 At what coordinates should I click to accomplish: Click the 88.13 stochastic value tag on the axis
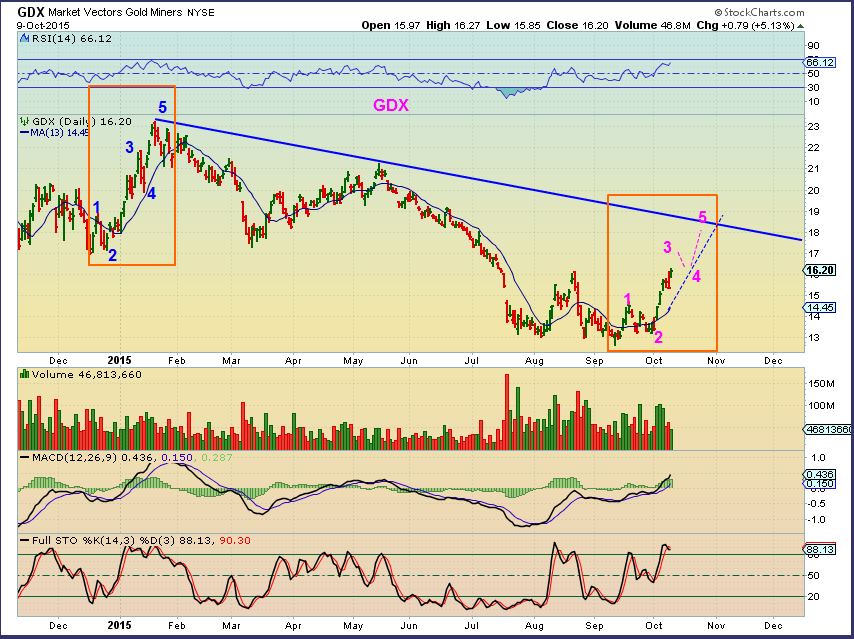[819, 550]
